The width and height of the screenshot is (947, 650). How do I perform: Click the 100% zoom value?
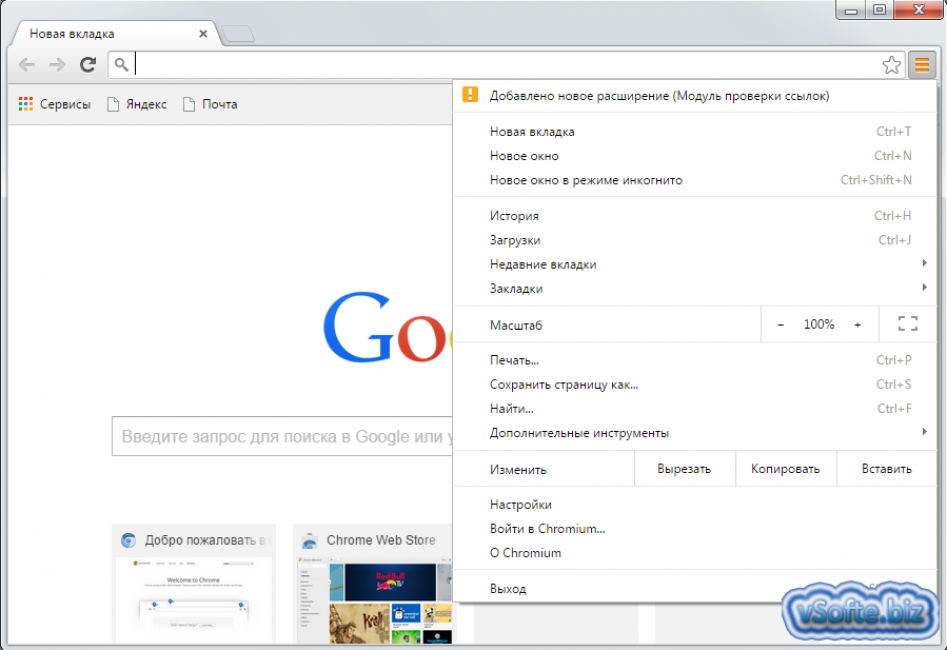(818, 324)
